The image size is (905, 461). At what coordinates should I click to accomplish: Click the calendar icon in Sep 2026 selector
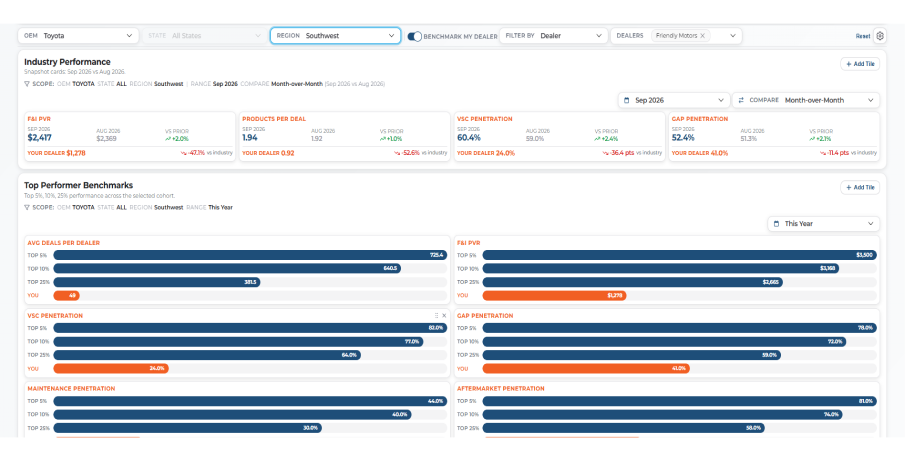[627, 100]
